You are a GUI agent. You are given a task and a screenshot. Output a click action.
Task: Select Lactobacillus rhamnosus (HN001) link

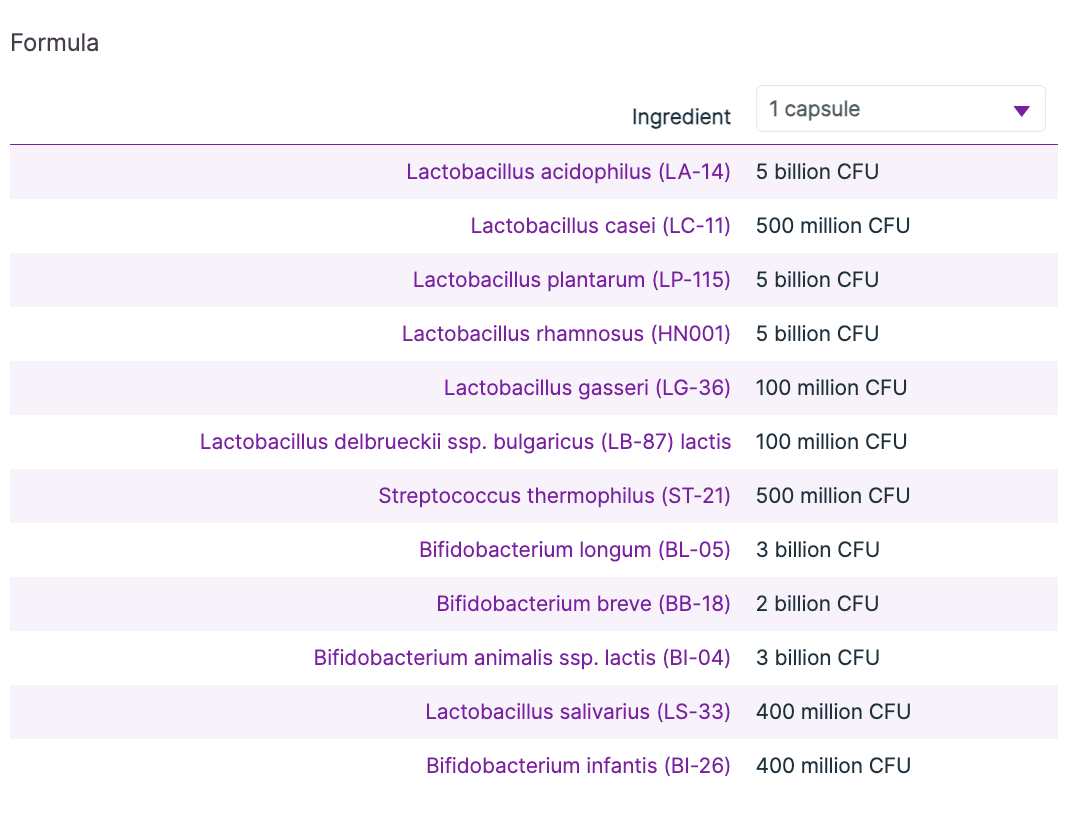(x=566, y=334)
